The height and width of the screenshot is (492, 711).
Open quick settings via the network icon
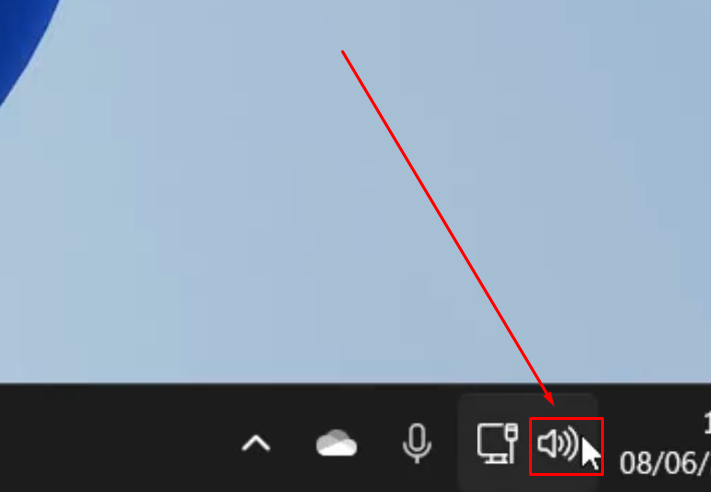[x=497, y=443]
